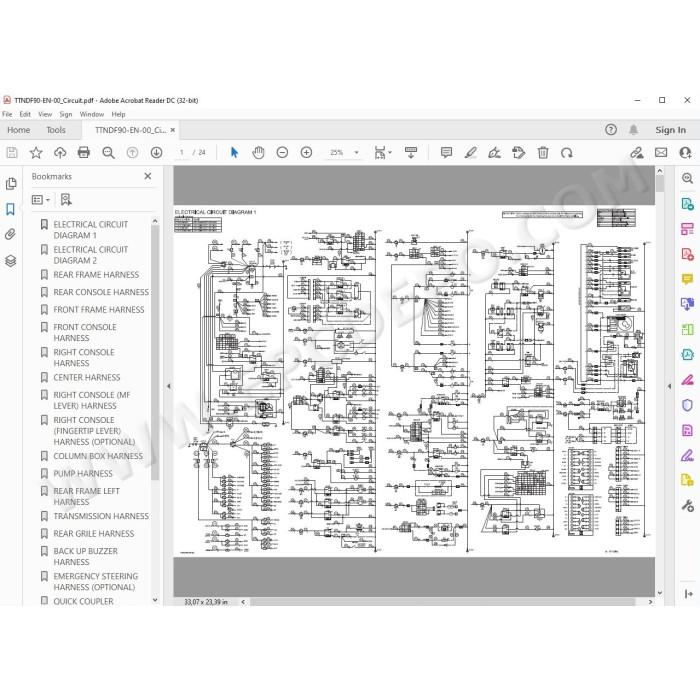Open the Sign menu
Image resolution: width=700 pixels, height=700 pixels.
[66, 114]
